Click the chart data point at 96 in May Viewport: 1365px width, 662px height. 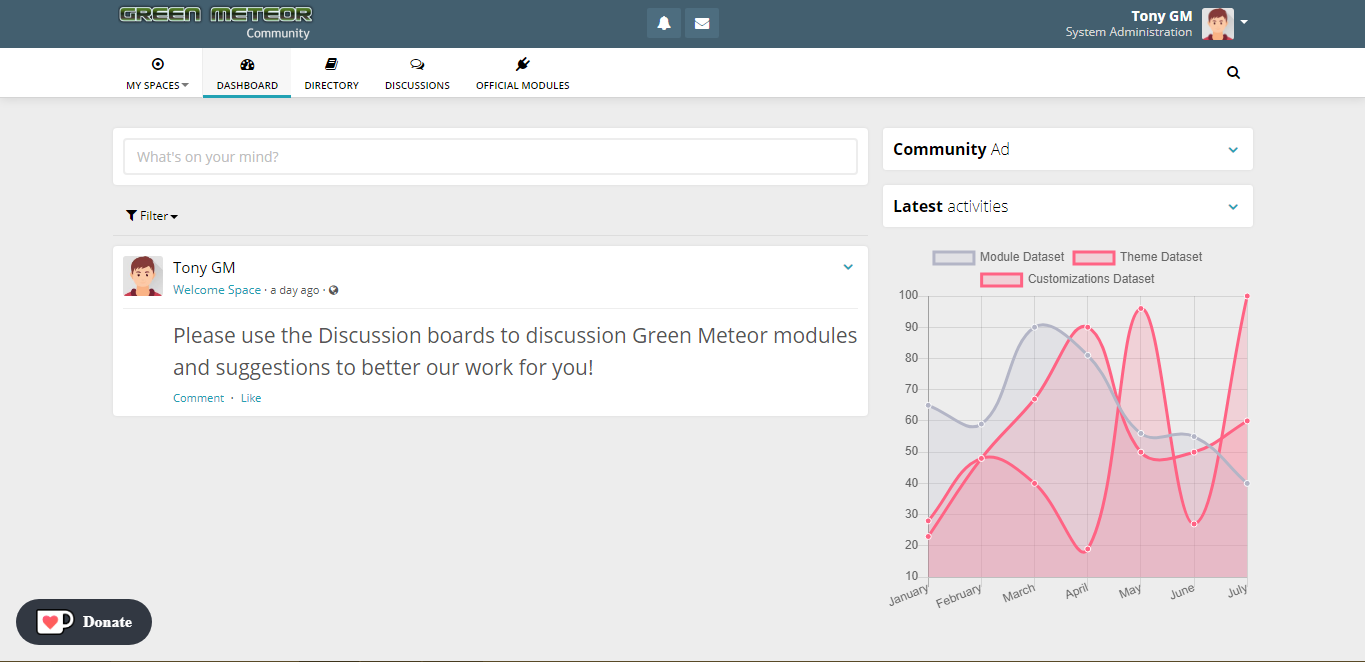[x=1141, y=309]
